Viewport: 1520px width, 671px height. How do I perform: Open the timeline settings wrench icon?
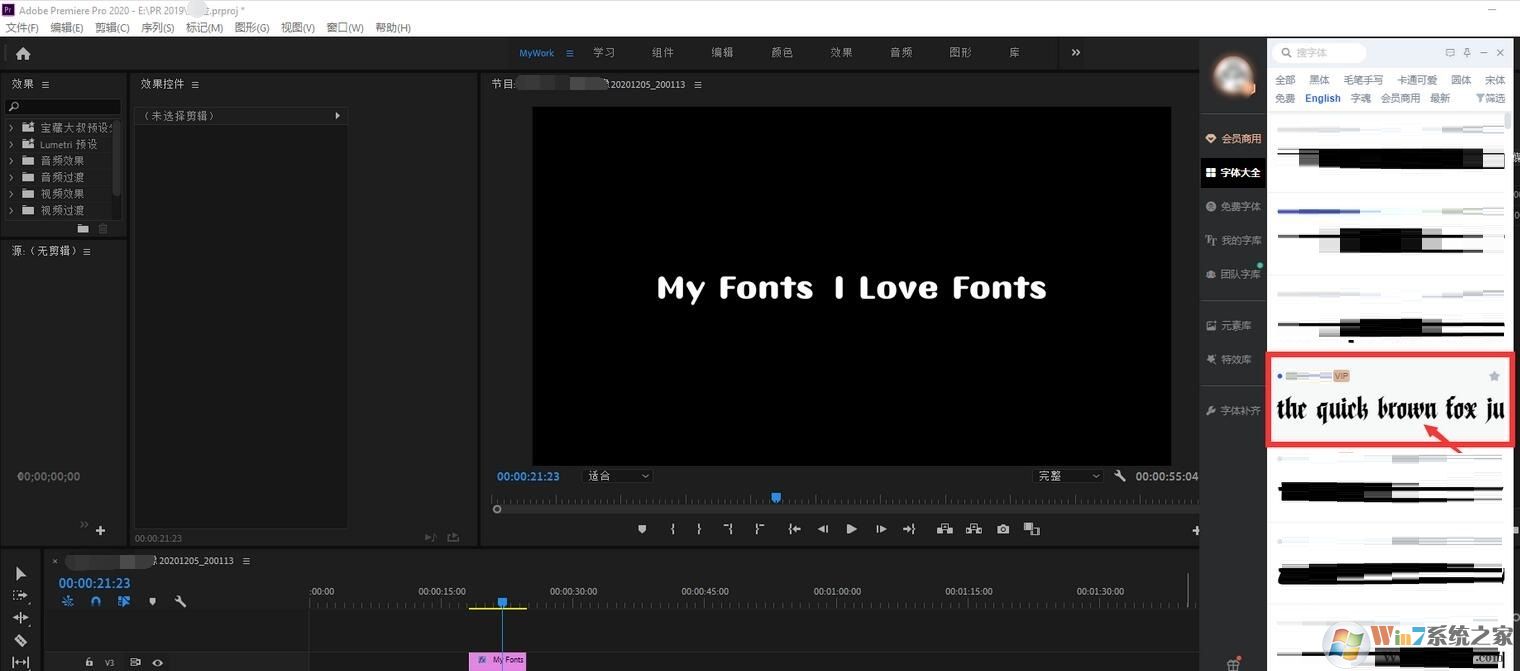(181, 601)
